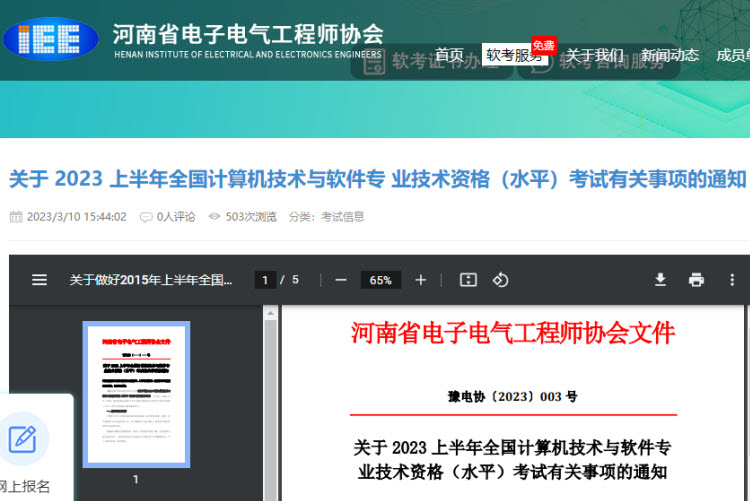Click the 河南省电子电气工程师协会 site name

click(248, 34)
